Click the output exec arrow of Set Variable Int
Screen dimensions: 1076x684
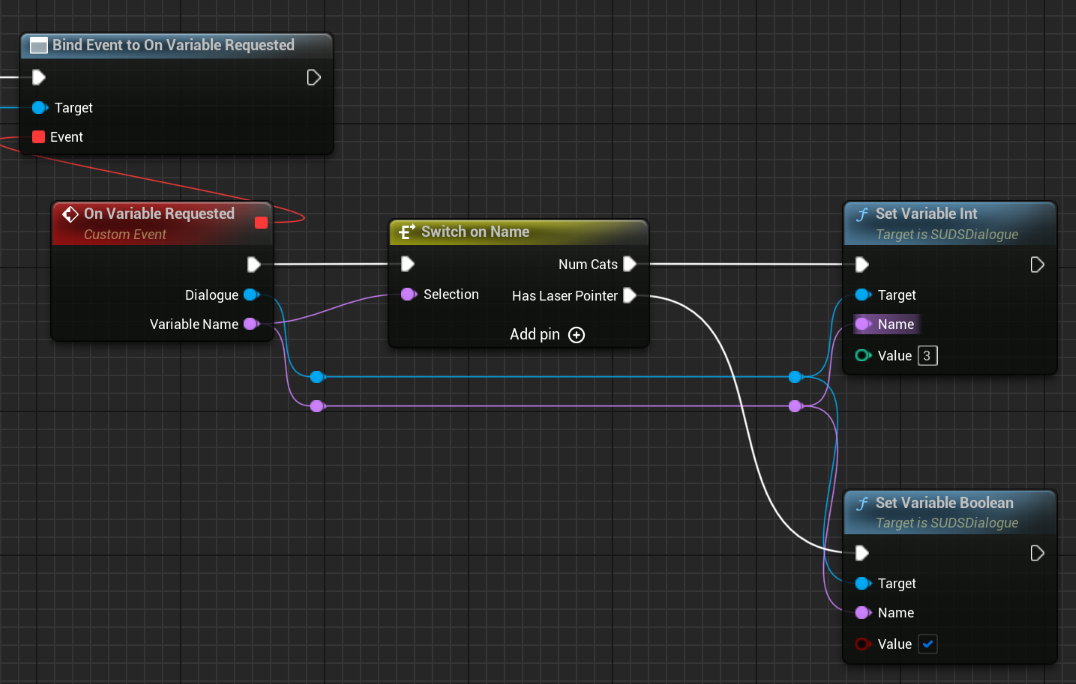pyautogui.click(x=1037, y=264)
